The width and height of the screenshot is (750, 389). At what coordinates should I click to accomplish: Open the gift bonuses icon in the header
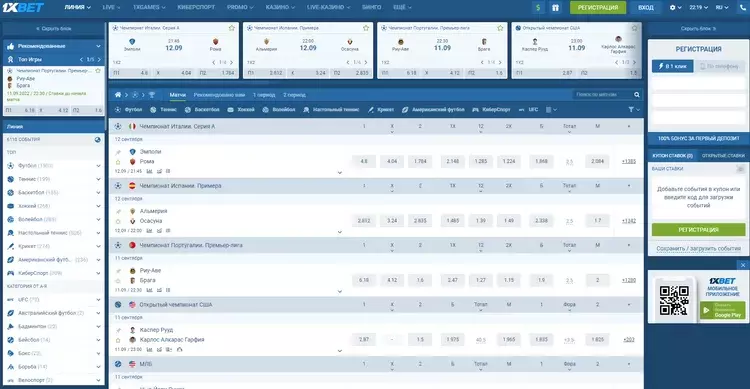click(555, 8)
